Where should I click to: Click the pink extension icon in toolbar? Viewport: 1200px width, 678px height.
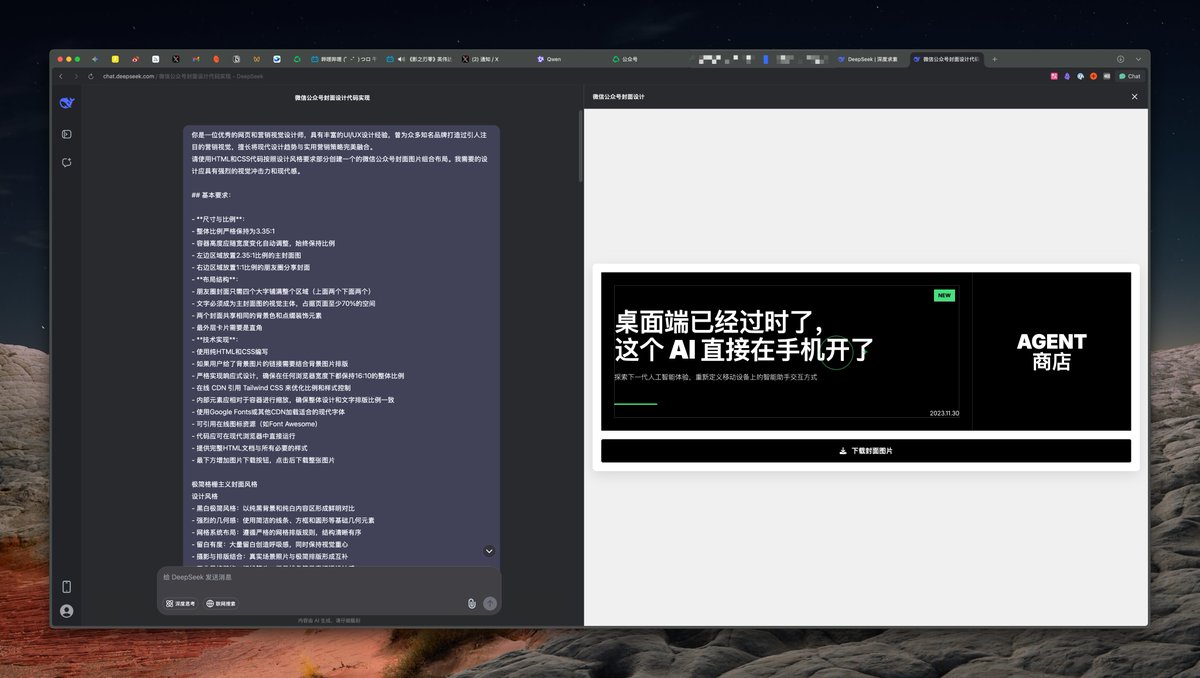[x=1054, y=76]
